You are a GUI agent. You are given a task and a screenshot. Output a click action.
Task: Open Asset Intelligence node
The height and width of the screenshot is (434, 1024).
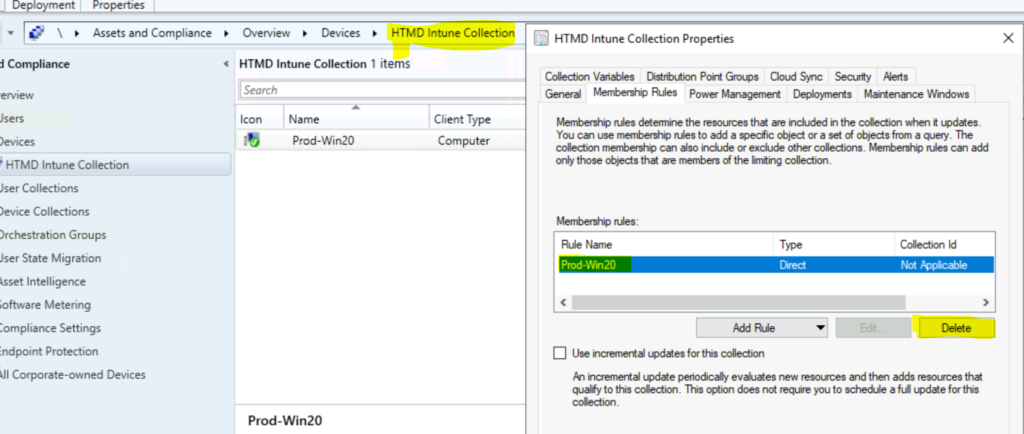[x=43, y=281]
